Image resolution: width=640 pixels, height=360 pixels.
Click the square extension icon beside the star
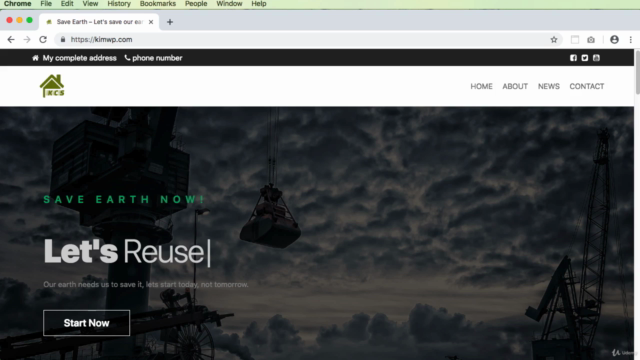(x=575, y=40)
